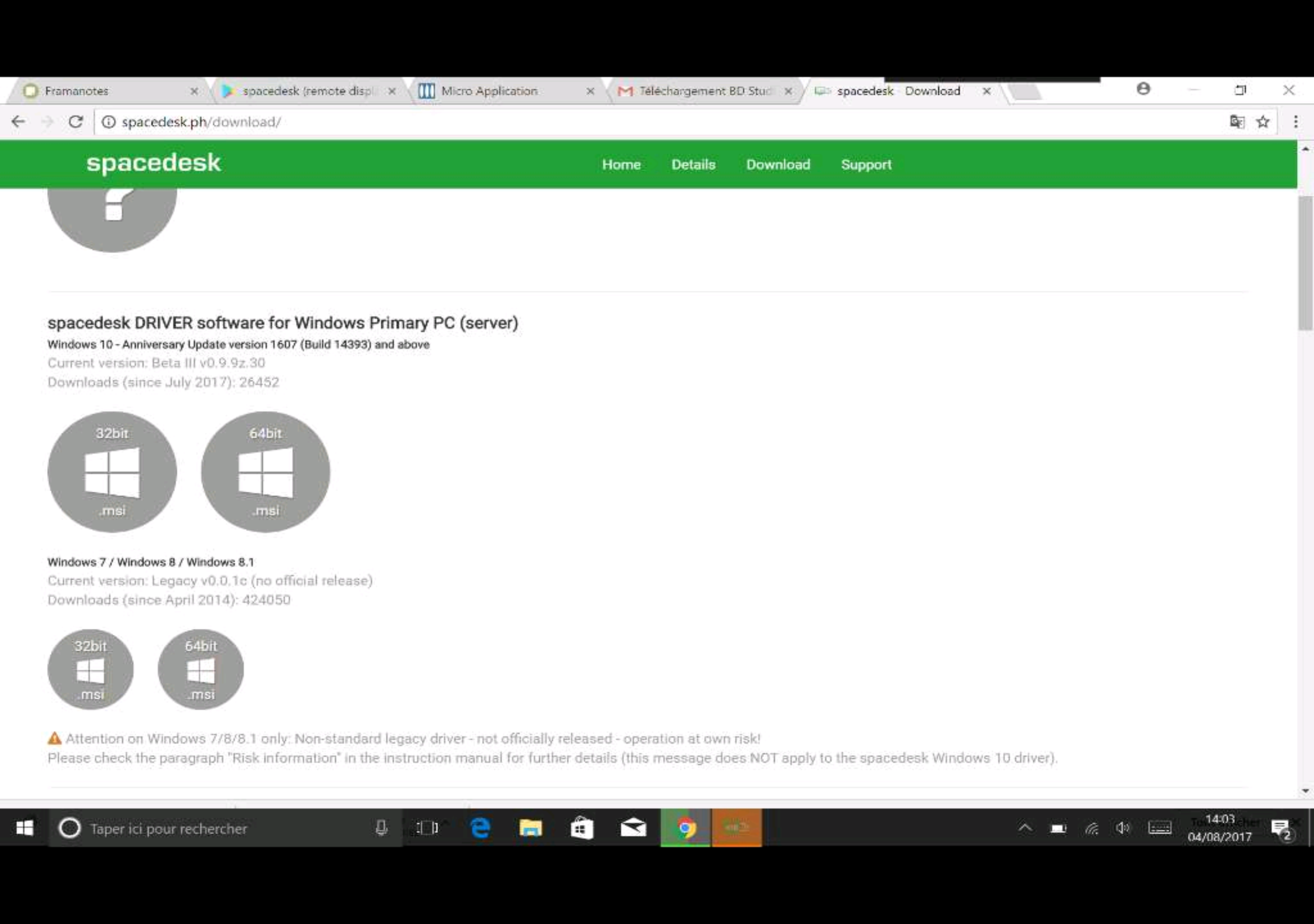This screenshot has height=924, width=1314.
Task: Switch to the Micro Application tab
Action: pos(507,91)
